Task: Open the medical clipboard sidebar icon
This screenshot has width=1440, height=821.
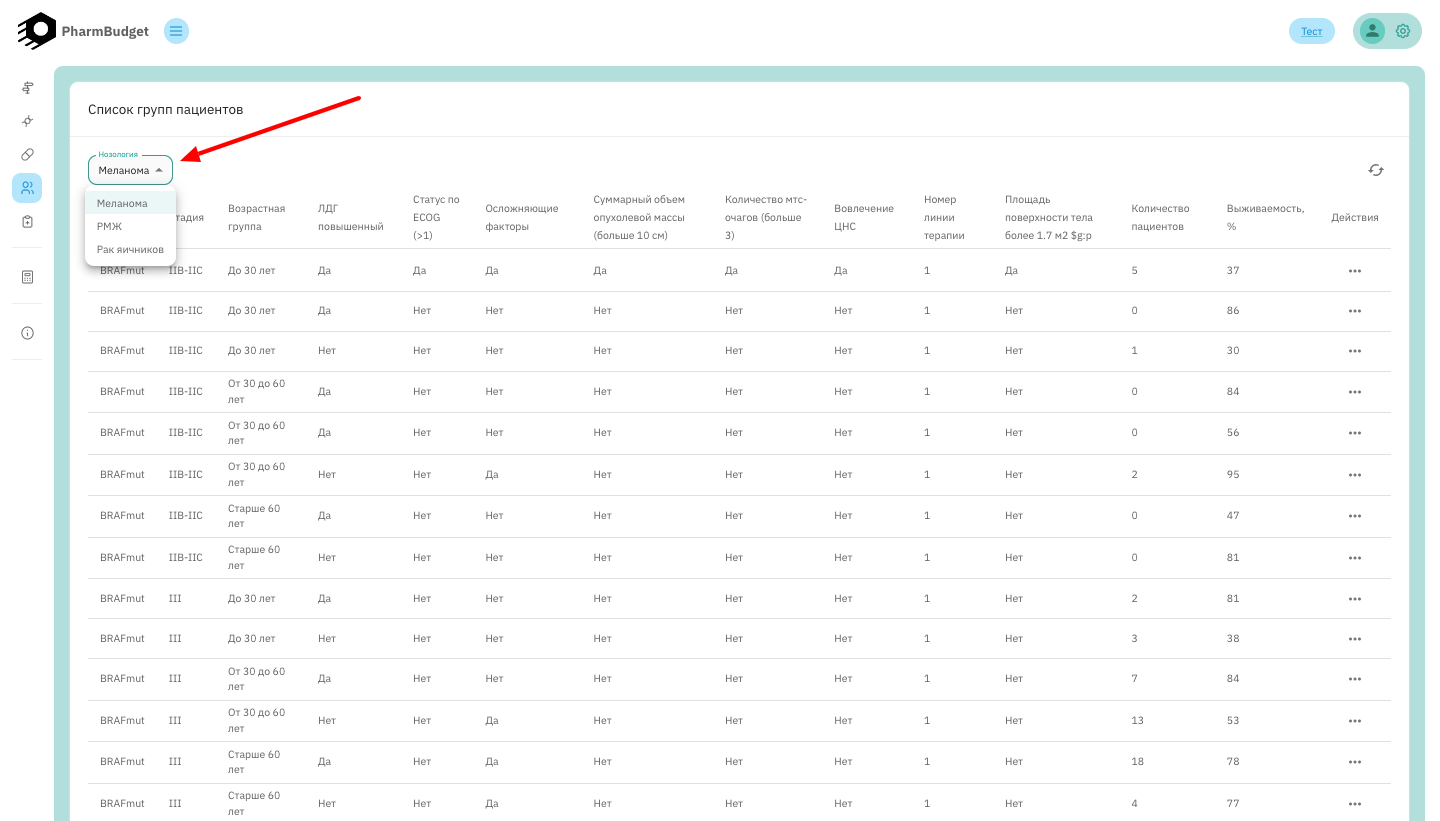Action: coord(27,221)
